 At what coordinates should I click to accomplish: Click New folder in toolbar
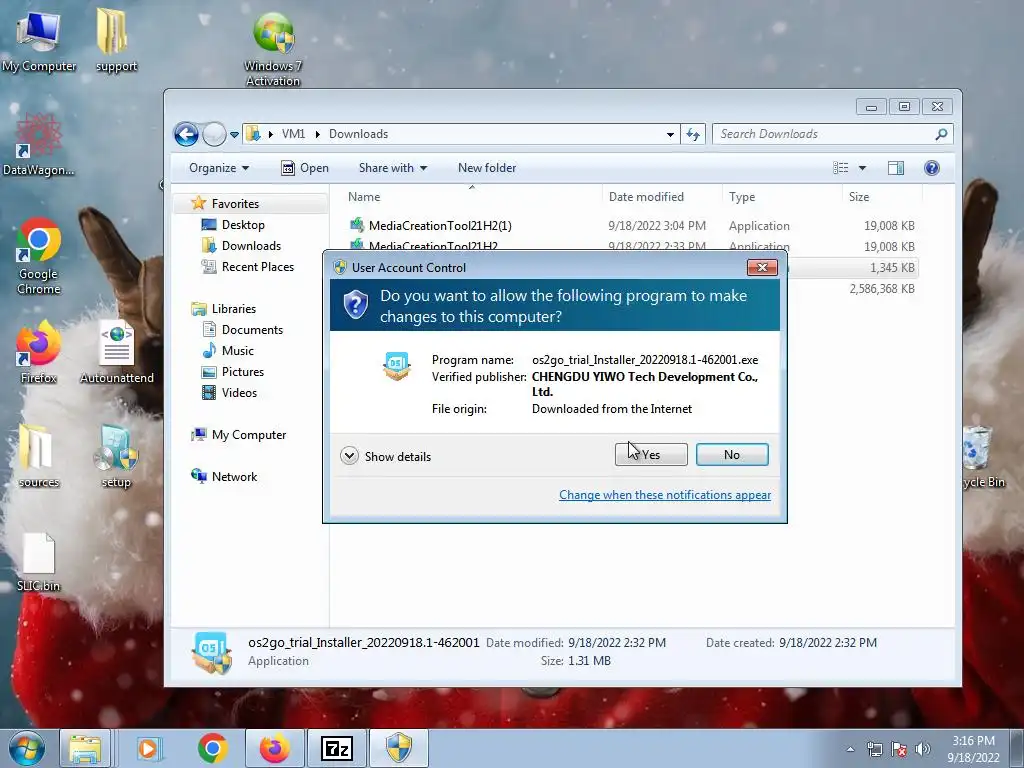[487, 168]
